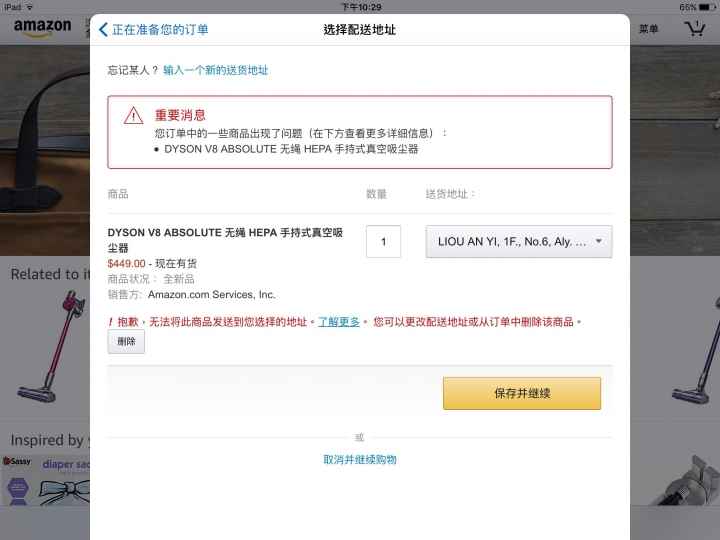Return to 正在准备您的订单
This screenshot has height=540, width=720.
coord(160,30)
